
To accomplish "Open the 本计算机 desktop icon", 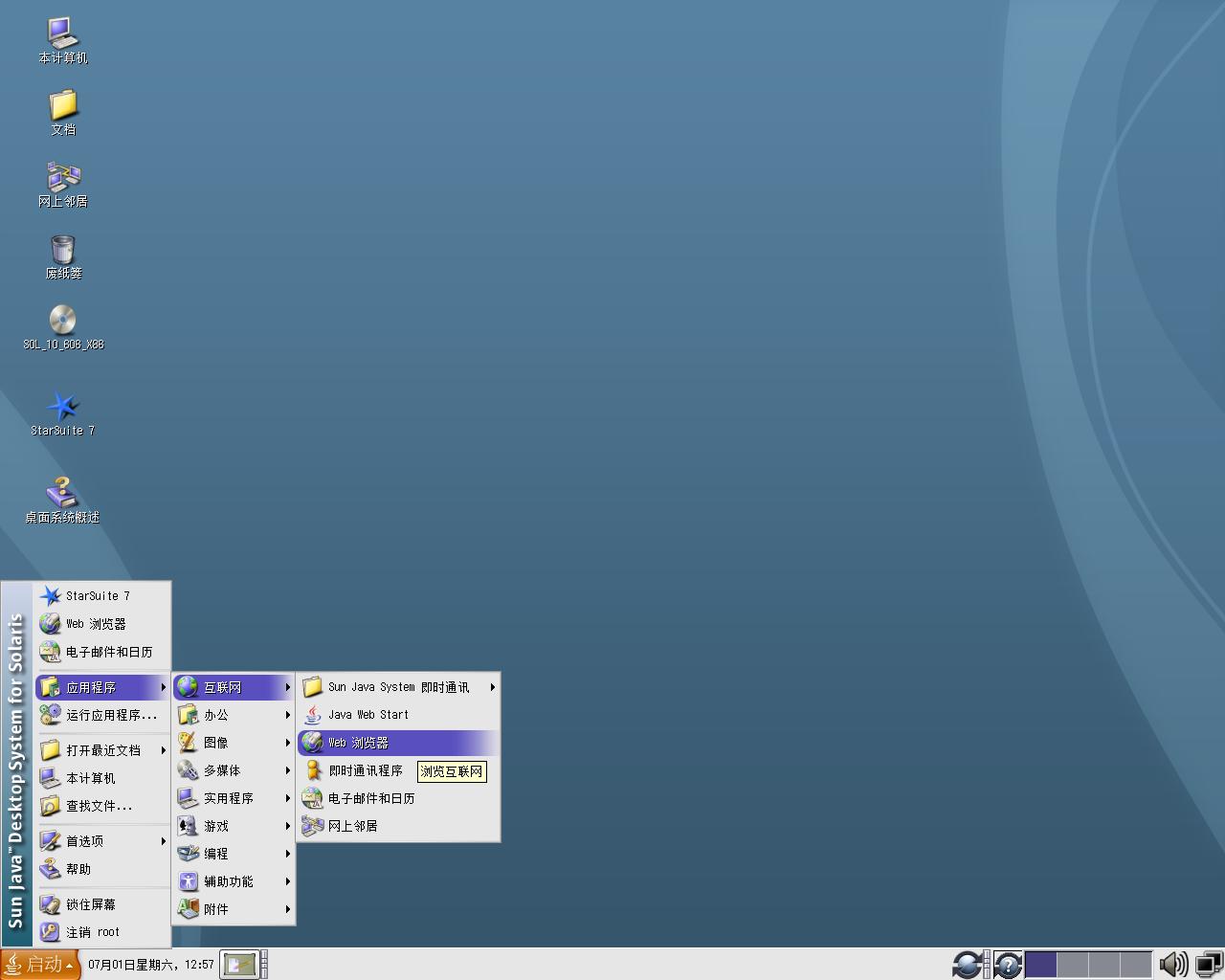I will pos(63,40).
